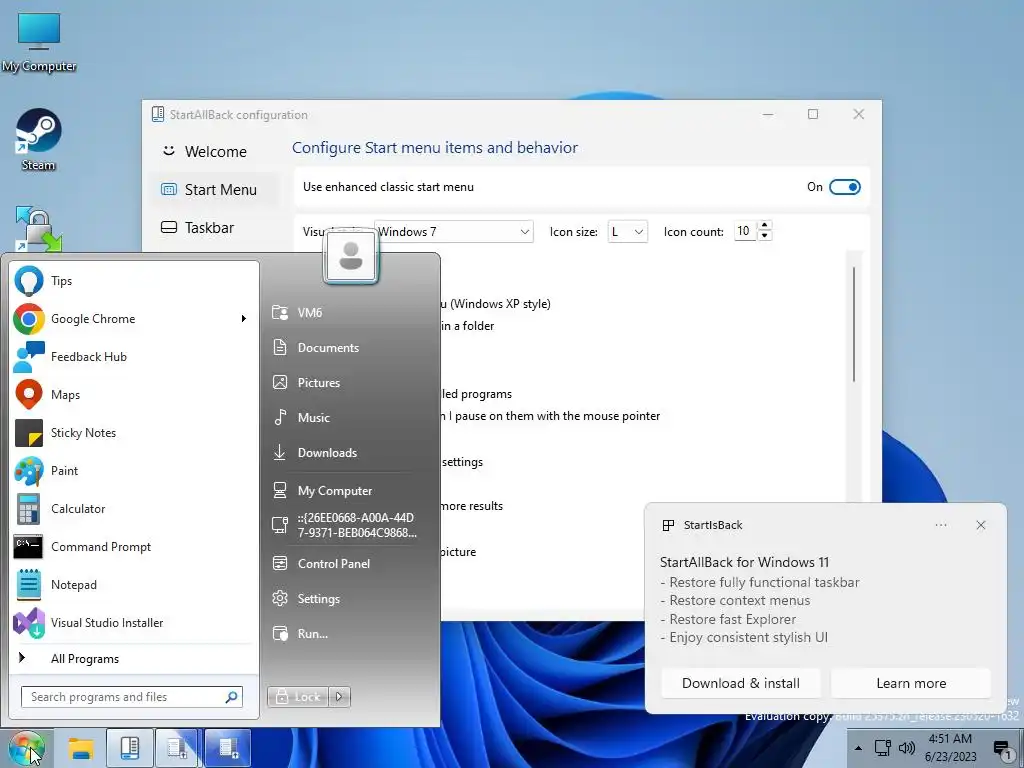
Task: Click the Start orb button
Action: point(26,748)
